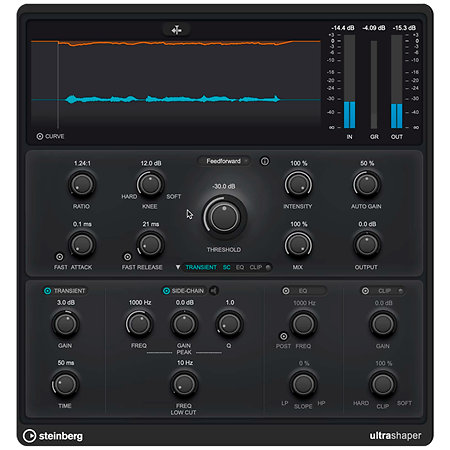The height and width of the screenshot is (450, 450).
Task: Click the -14.4 dB input peak readout
Action: click(x=343, y=28)
